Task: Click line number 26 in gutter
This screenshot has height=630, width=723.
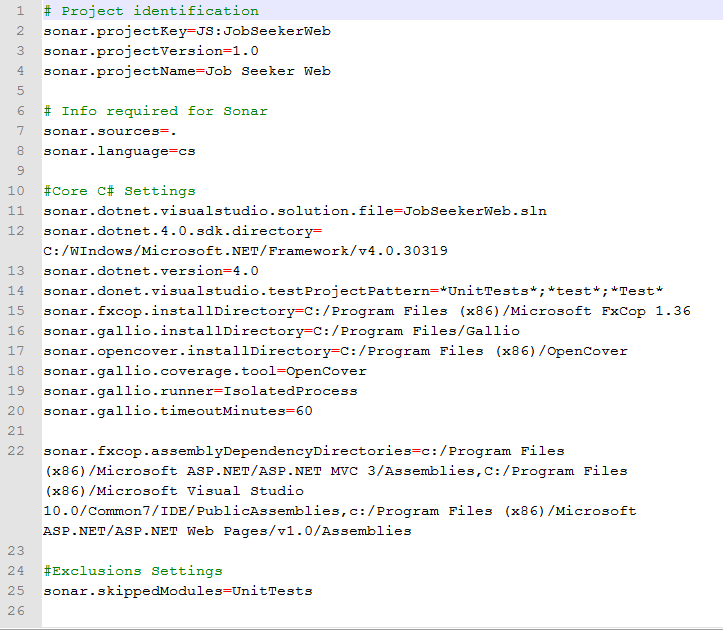Action: click(x=16, y=611)
